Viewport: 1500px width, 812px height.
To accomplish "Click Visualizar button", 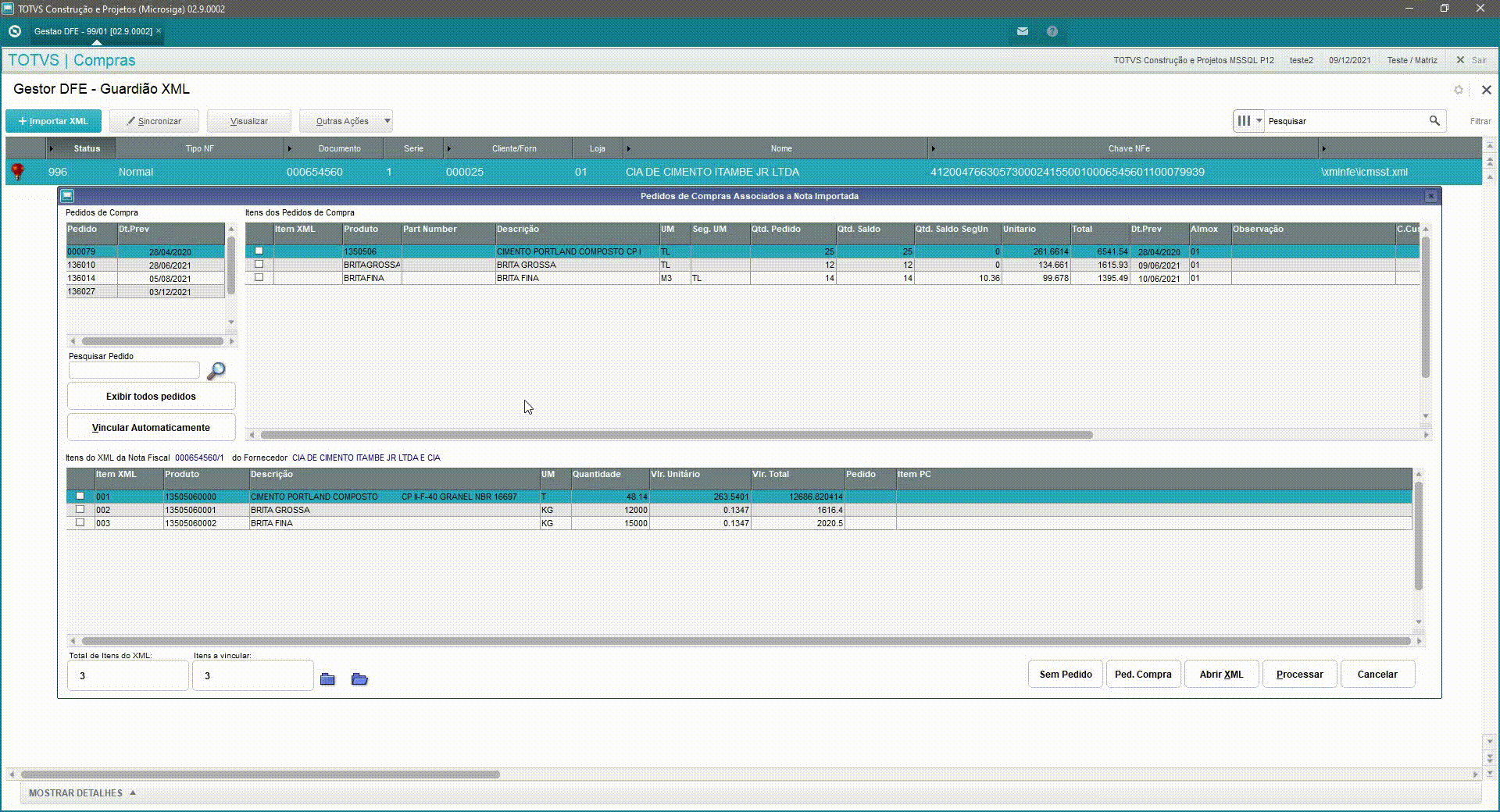I will [249, 121].
